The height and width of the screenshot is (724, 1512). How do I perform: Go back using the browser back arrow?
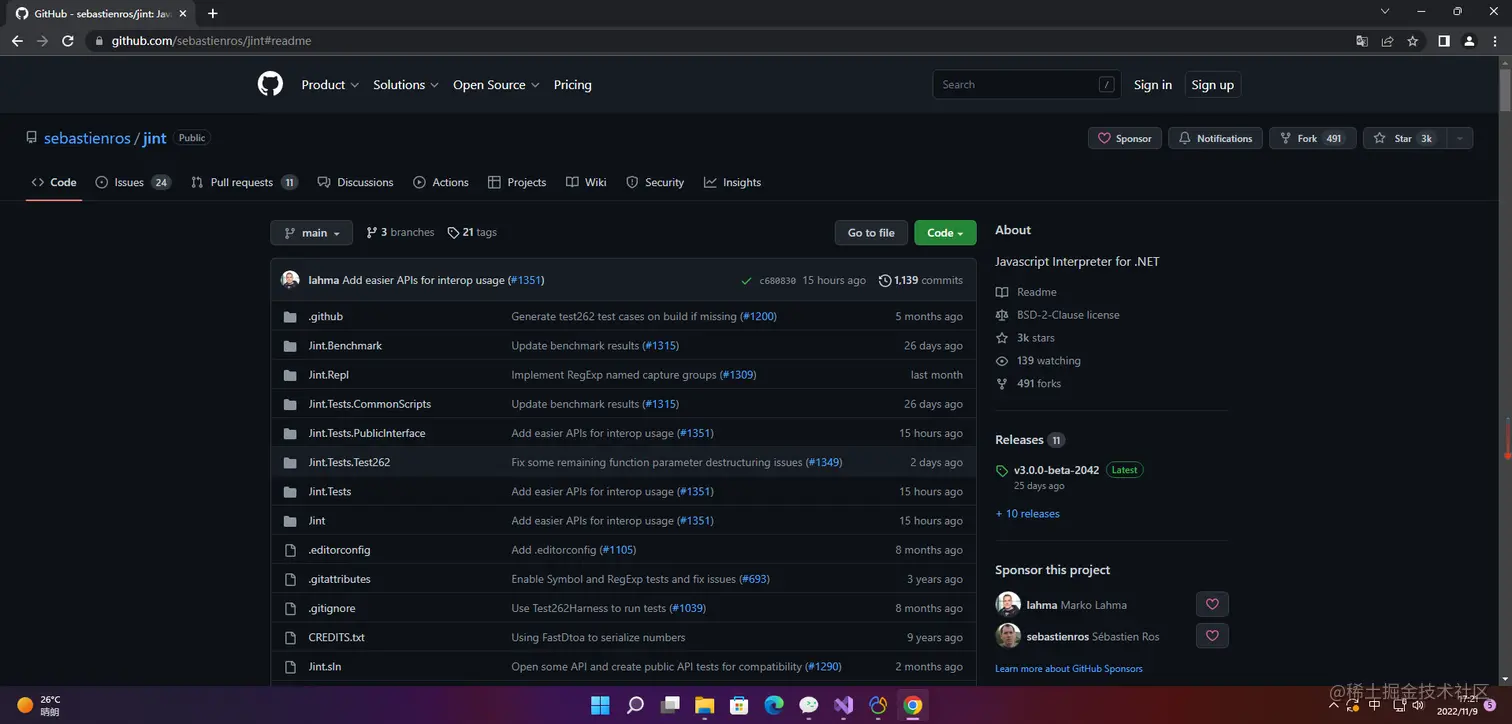pos(17,41)
